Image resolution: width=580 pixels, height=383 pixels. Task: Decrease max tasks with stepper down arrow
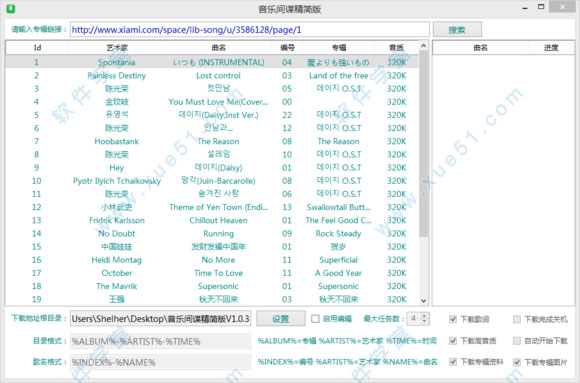point(425,322)
